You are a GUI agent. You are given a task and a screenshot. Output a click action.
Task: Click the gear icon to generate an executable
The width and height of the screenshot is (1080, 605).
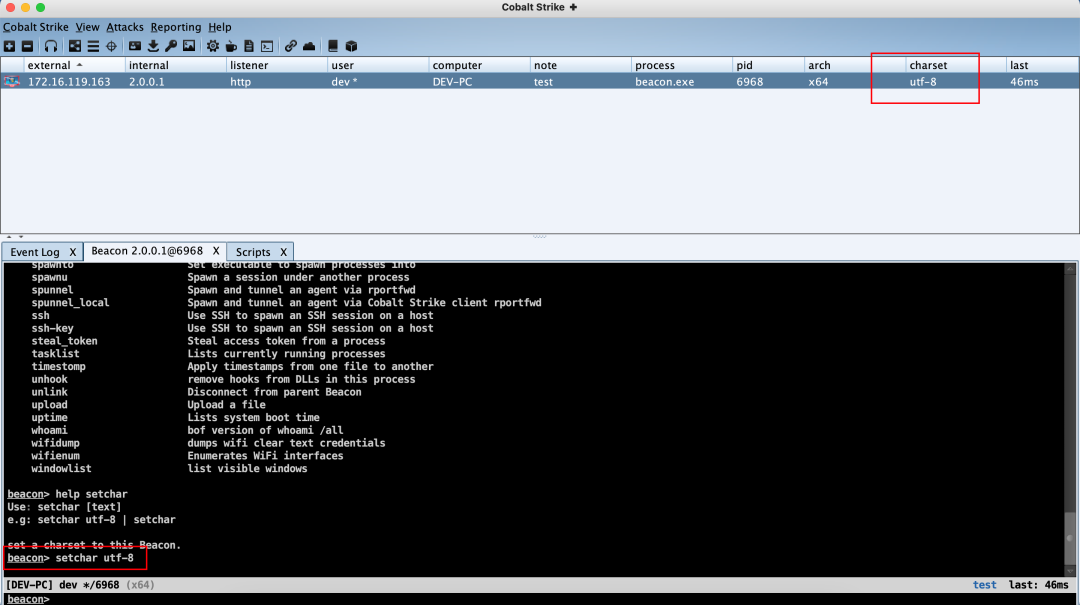213,46
